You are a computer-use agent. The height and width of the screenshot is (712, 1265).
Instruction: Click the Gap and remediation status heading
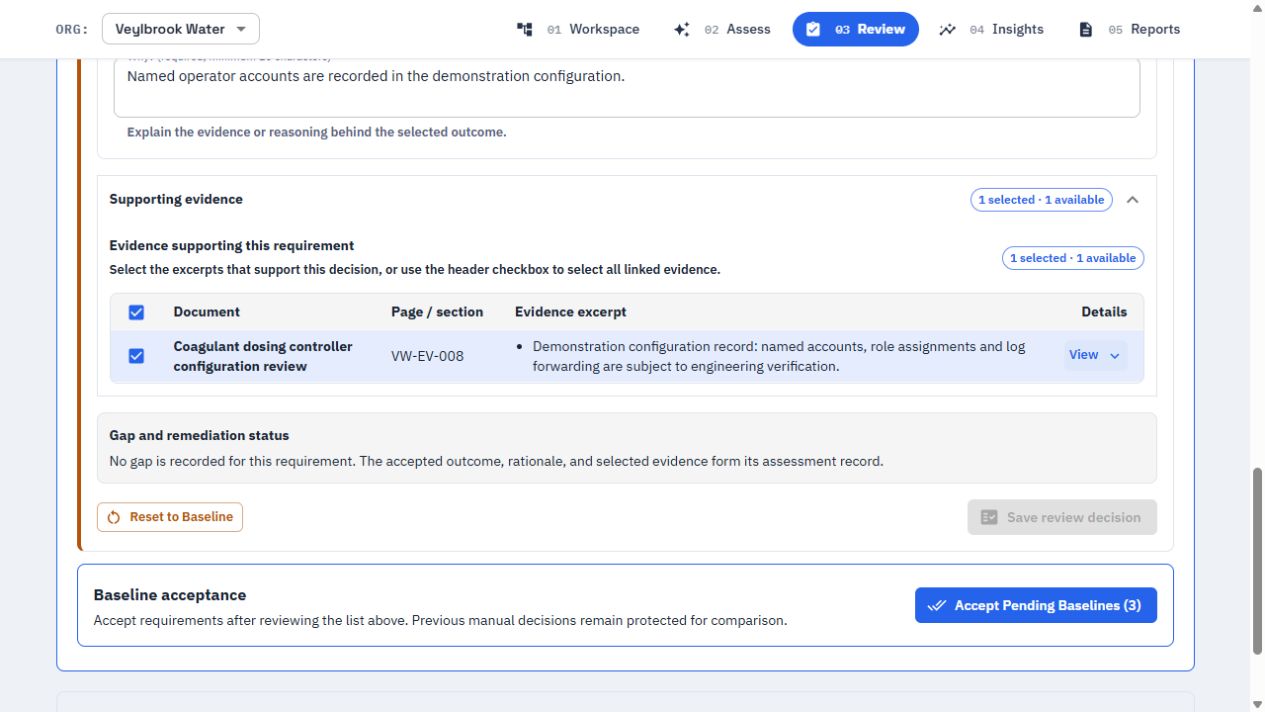199,436
